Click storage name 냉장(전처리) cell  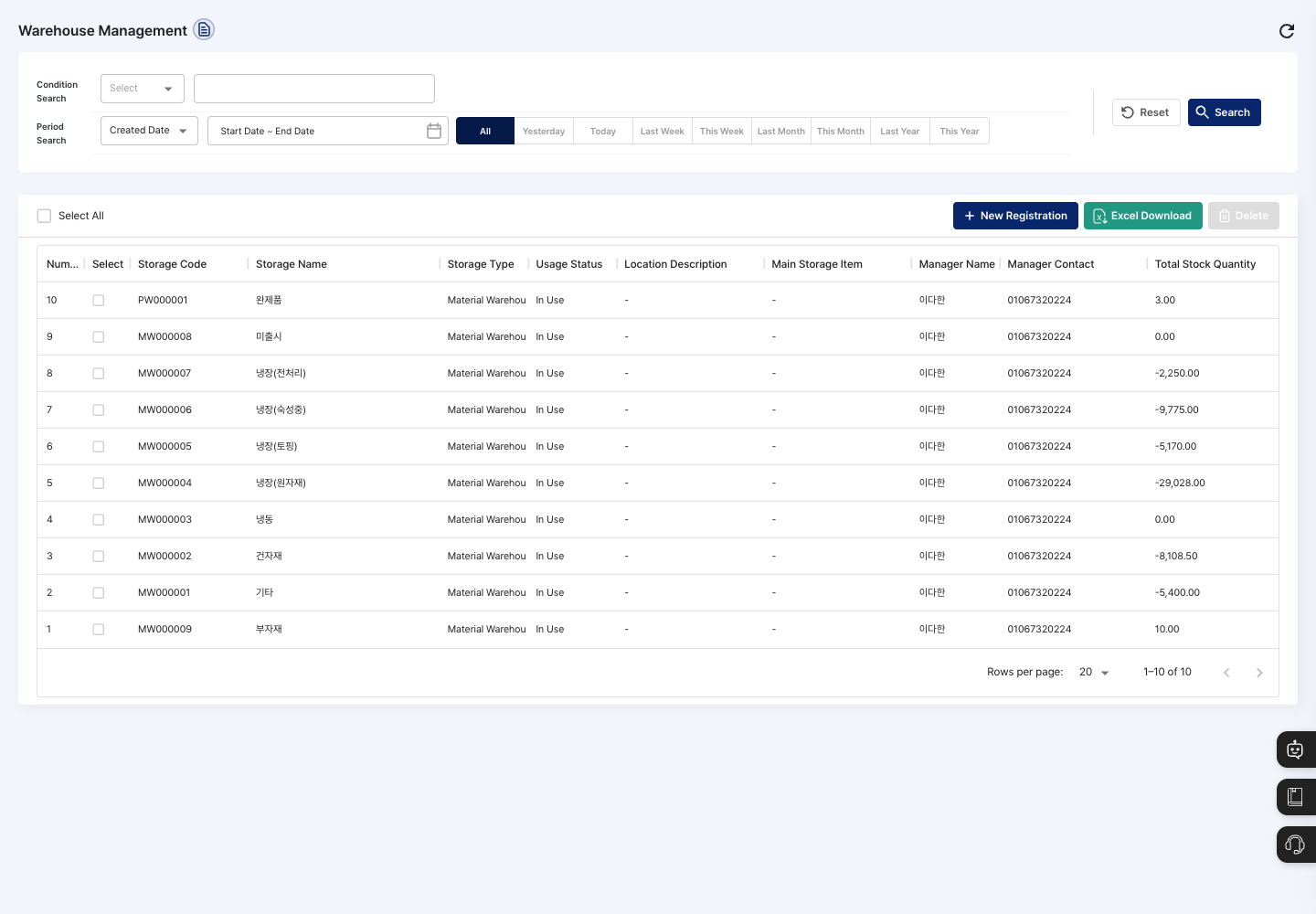click(281, 374)
